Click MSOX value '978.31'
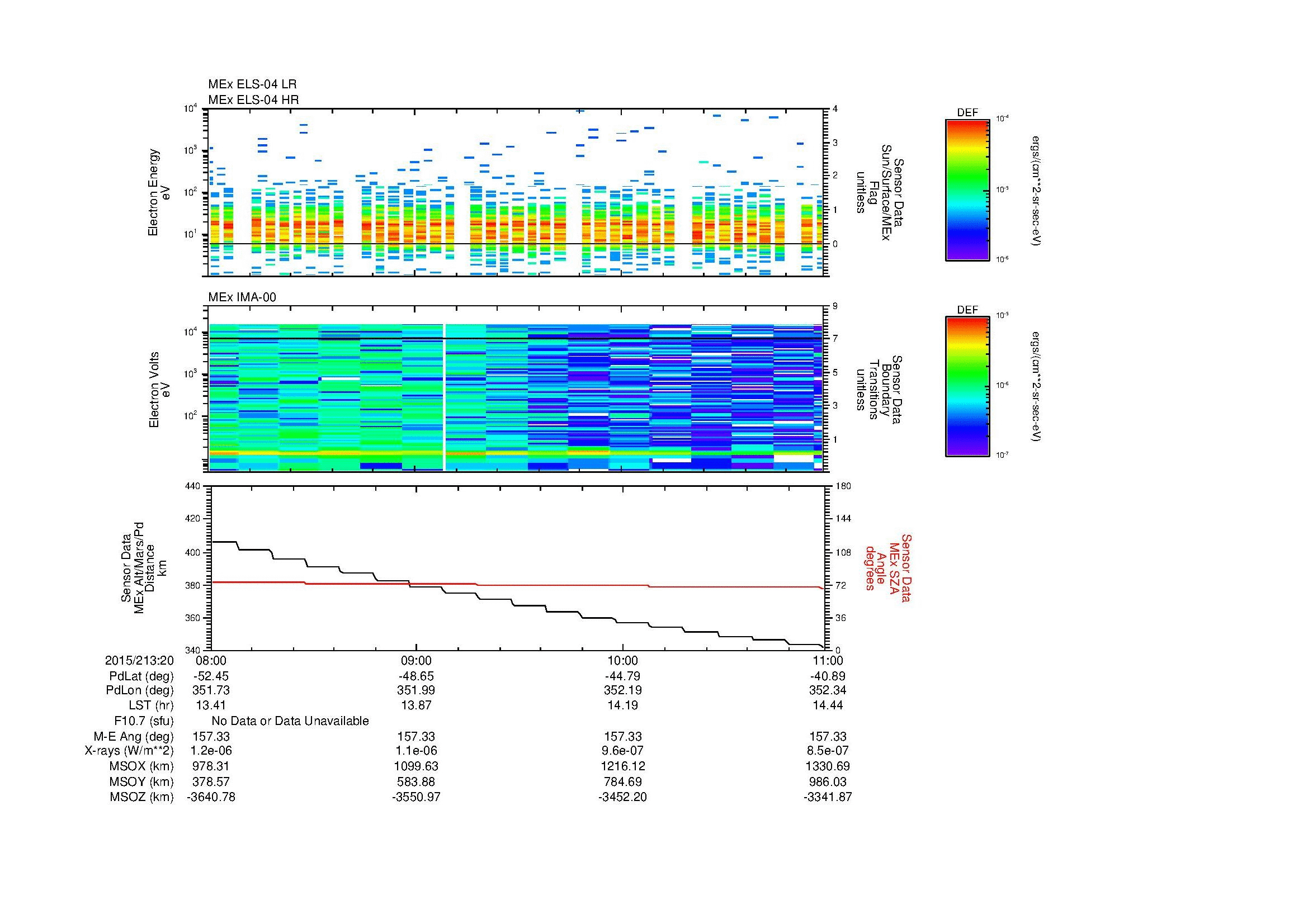1308x924 pixels. 211,766
